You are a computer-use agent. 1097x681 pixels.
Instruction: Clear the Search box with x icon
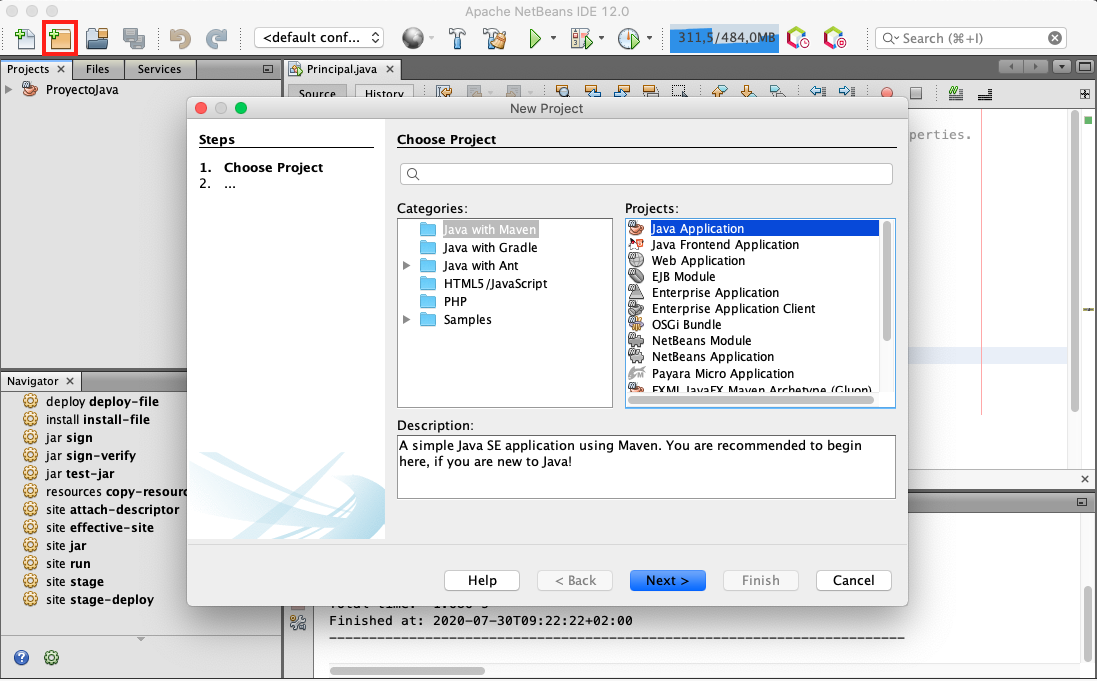click(1055, 38)
